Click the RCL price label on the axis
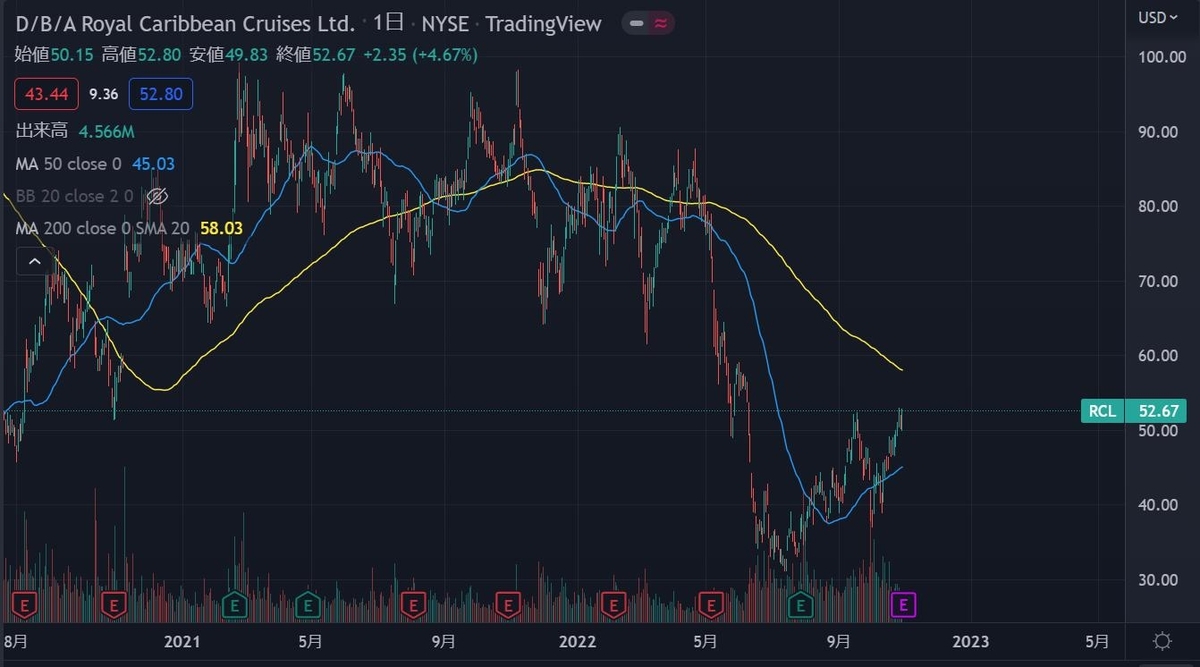 pyautogui.click(x=1102, y=410)
